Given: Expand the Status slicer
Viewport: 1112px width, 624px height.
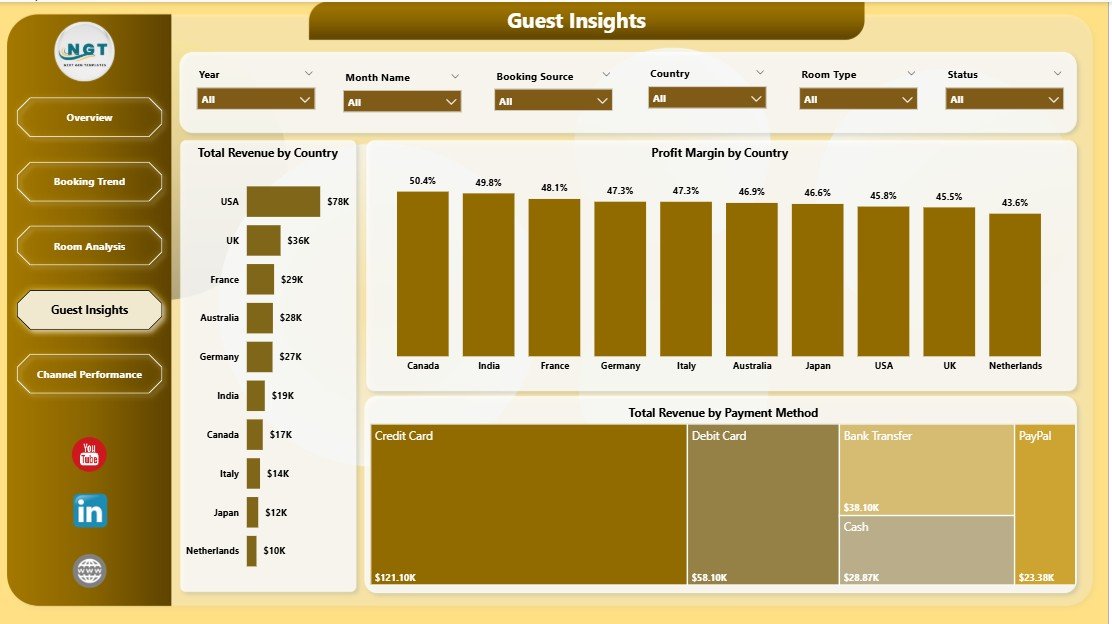Looking at the screenshot, I should pyautogui.click(x=1003, y=100).
